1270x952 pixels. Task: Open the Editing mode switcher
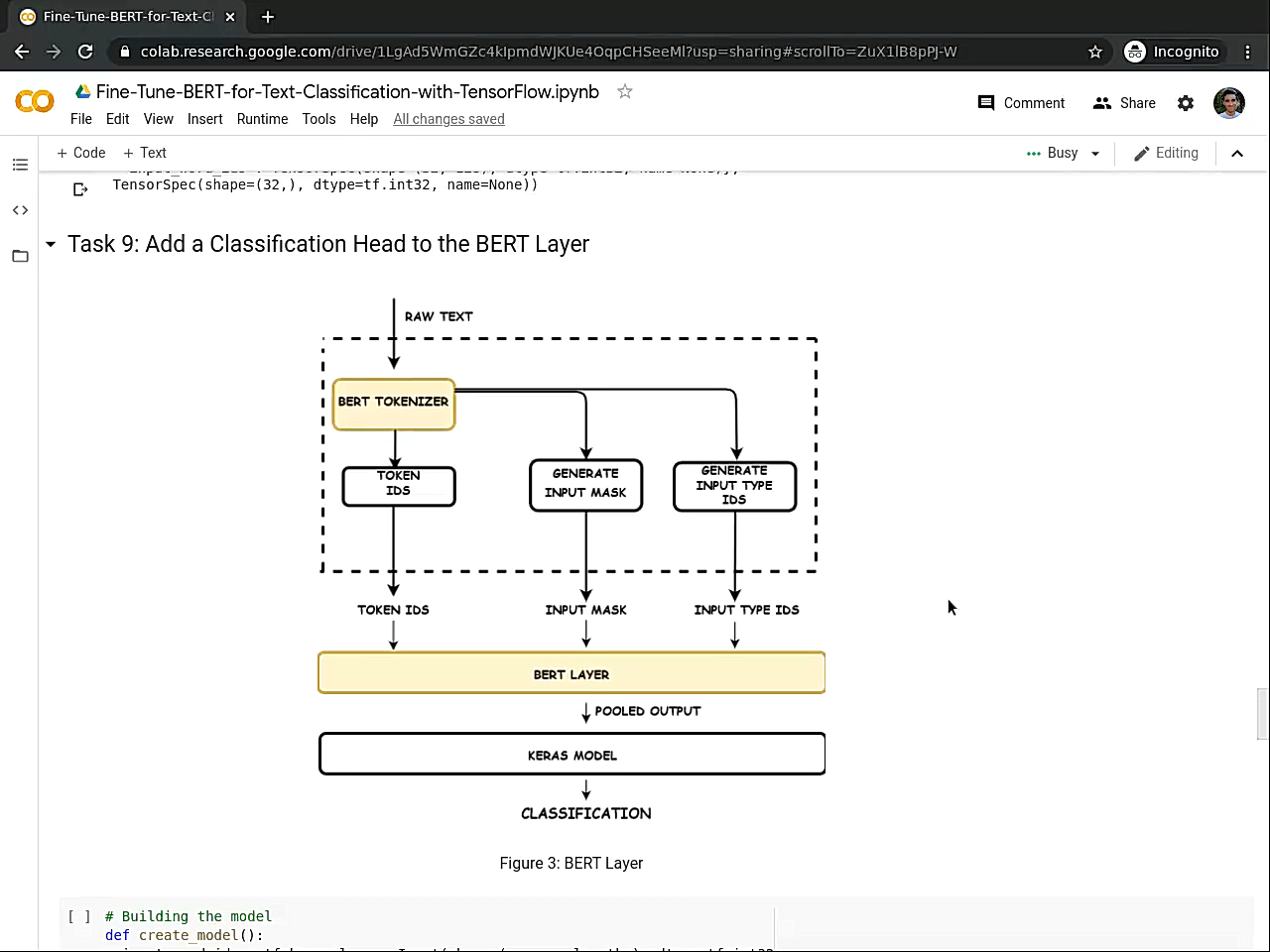(x=1167, y=153)
